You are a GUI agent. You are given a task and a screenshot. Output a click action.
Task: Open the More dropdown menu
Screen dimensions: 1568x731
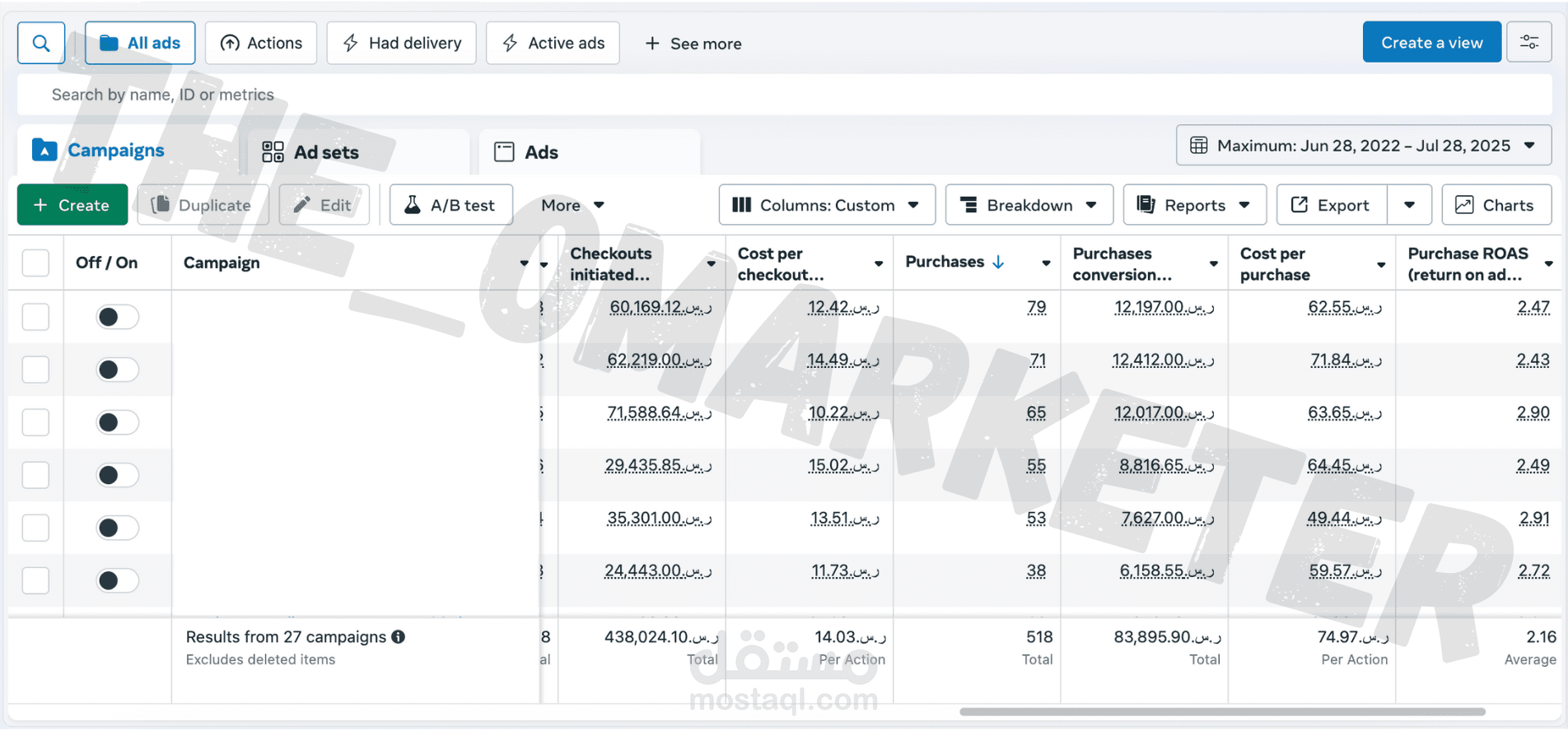click(x=573, y=205)
